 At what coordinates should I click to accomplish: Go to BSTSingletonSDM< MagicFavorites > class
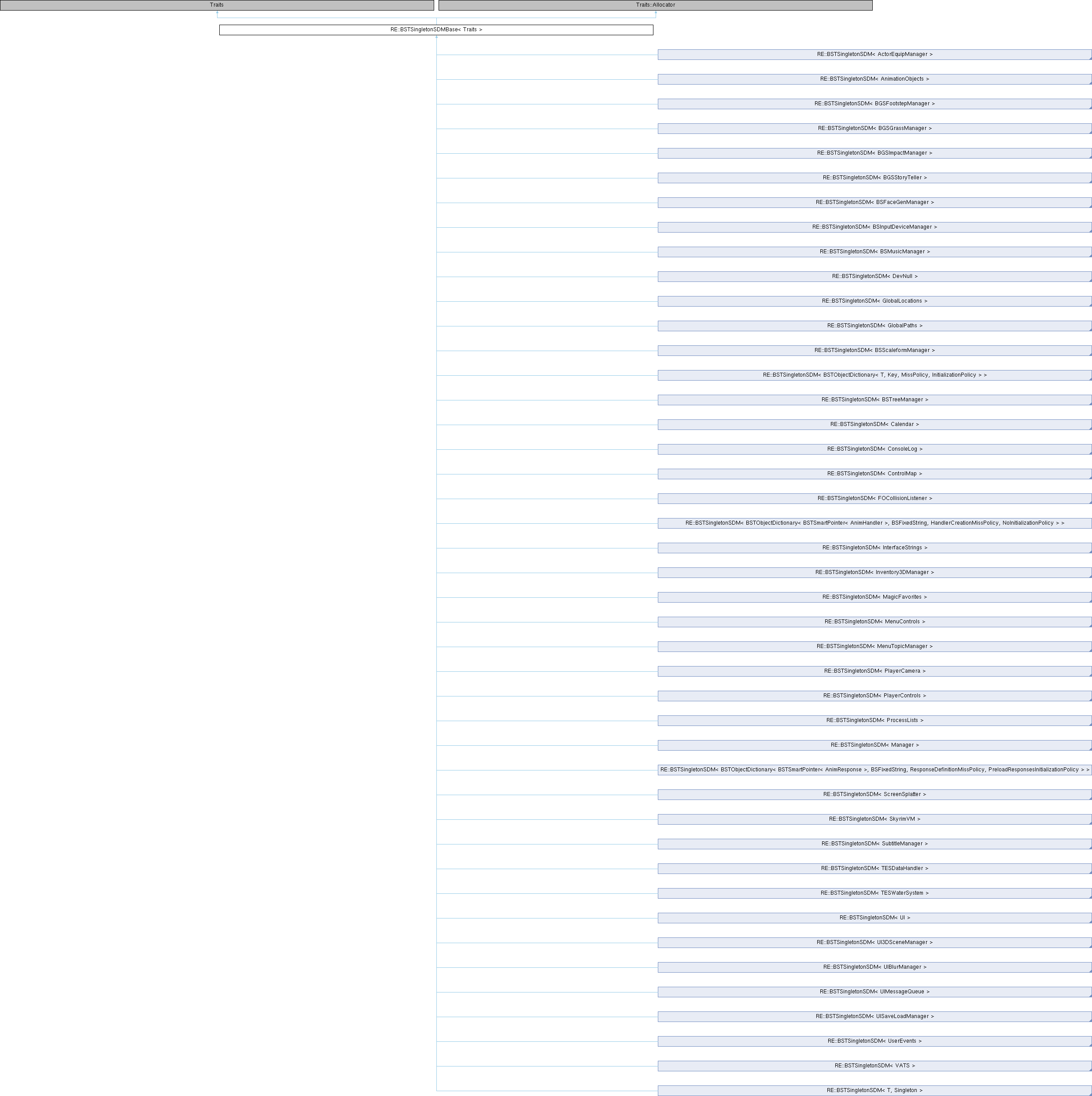[x=874, y=597]
